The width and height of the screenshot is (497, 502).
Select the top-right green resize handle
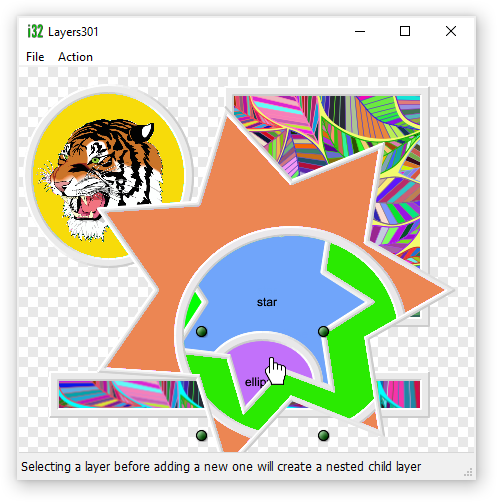[323, 331]
